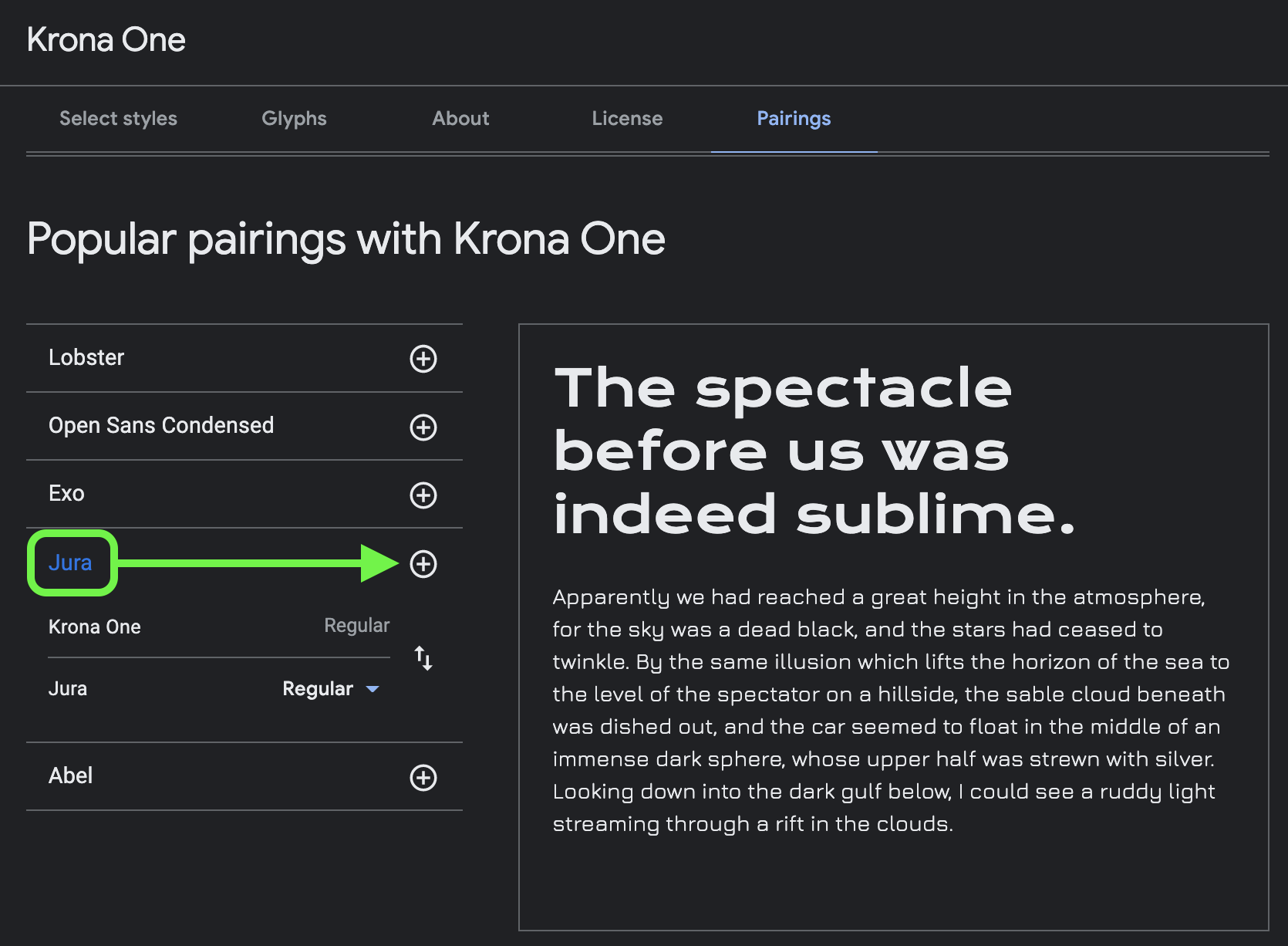The height and width of the screenshot is (946, 1288).
Task: Select the Pairings tab
Action: [x=794, y=118]
